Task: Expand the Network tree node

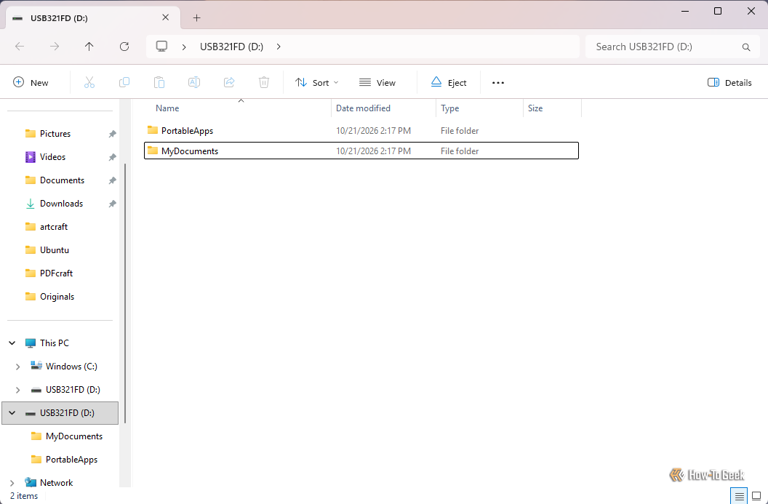Action: (12, 483)
